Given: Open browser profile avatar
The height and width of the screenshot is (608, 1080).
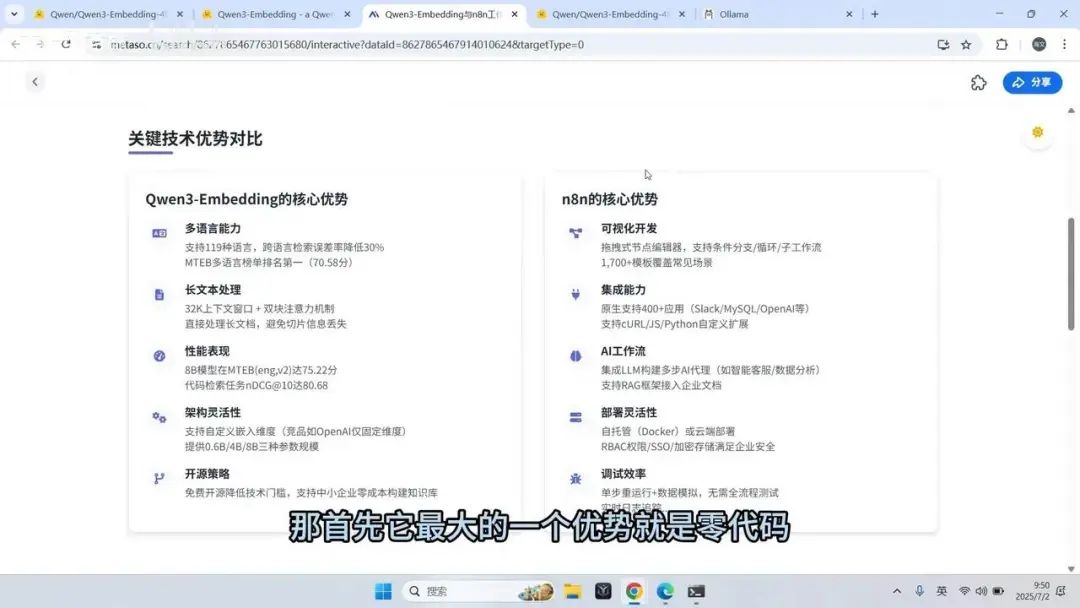Looking at the screenshot, I should (1039, 44).
